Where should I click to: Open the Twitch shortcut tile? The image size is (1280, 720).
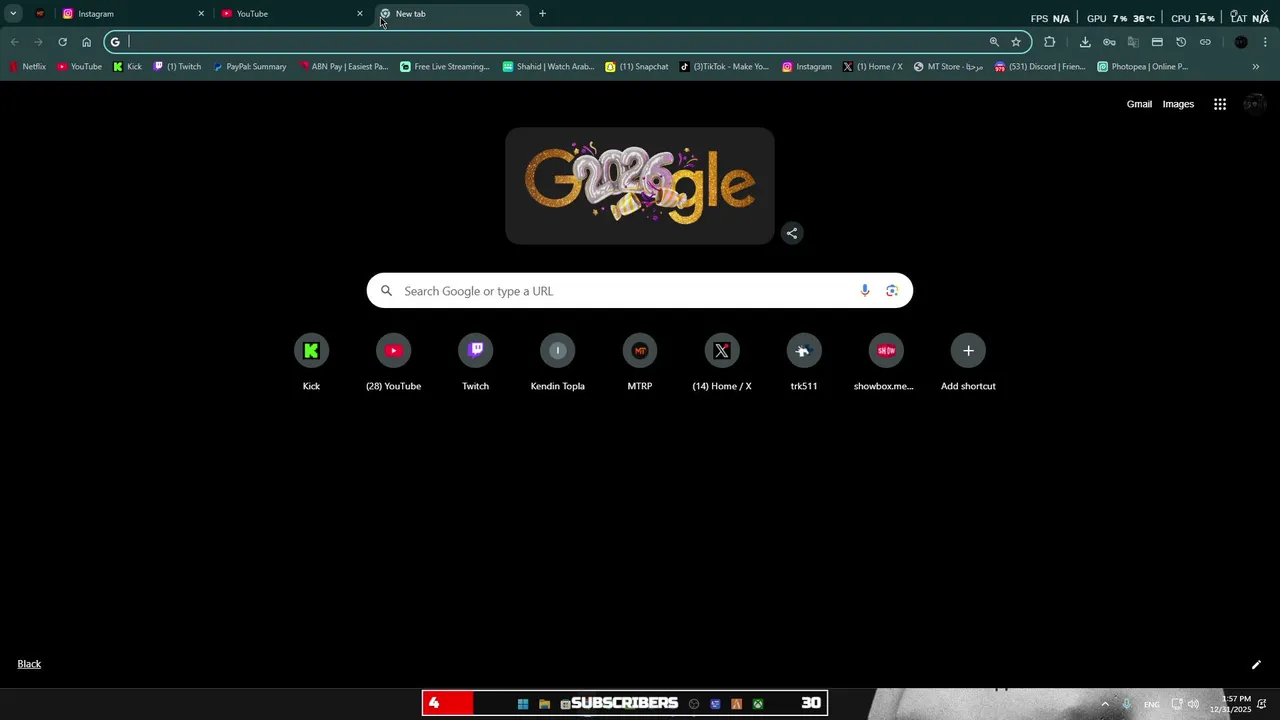click(x=475, y=362)
